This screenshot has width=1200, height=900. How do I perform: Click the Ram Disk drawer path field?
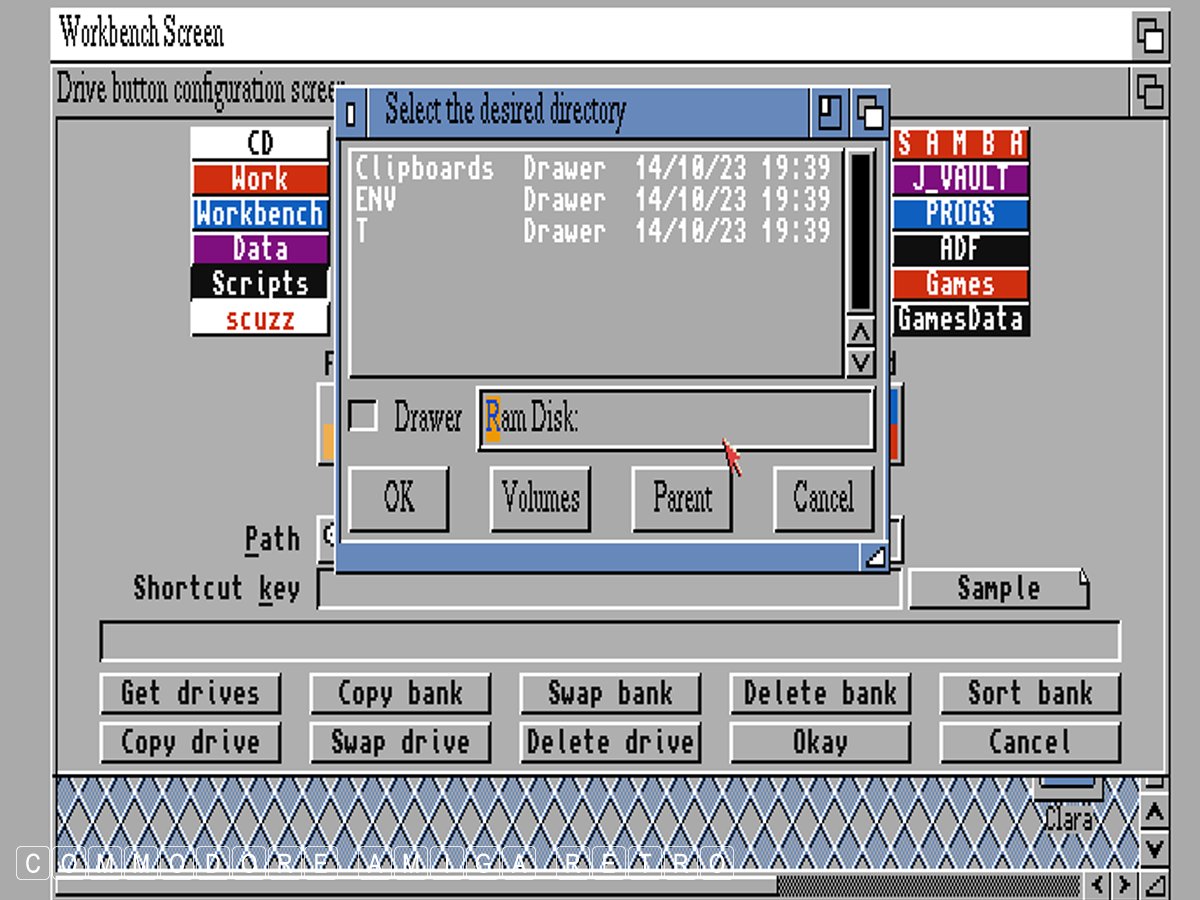pyautogui.click(x=675, y=418)
